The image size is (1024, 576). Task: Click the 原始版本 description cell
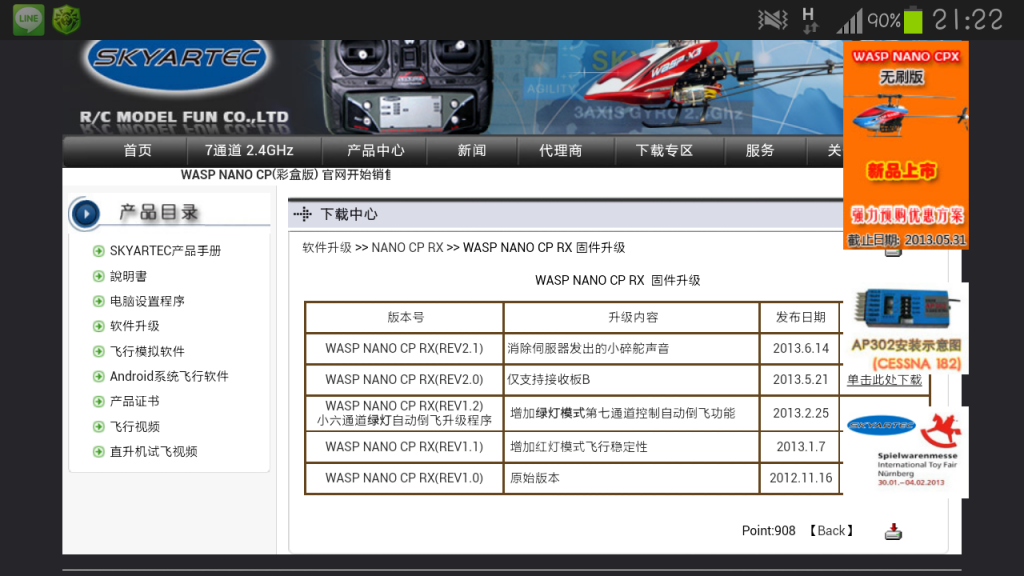(x=632, y=478)
